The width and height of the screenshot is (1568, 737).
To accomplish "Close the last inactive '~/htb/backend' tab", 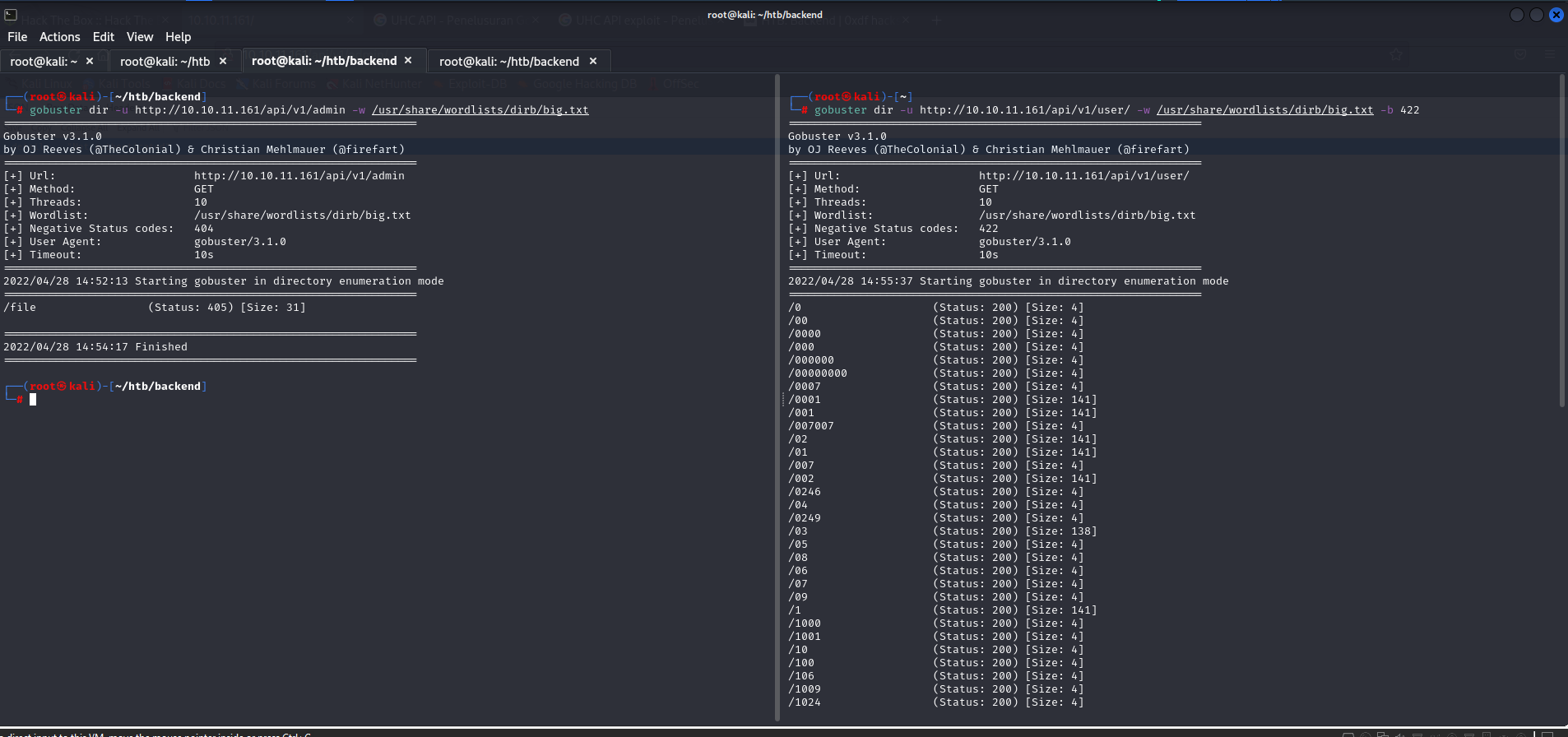I will (x=593, y=61).
